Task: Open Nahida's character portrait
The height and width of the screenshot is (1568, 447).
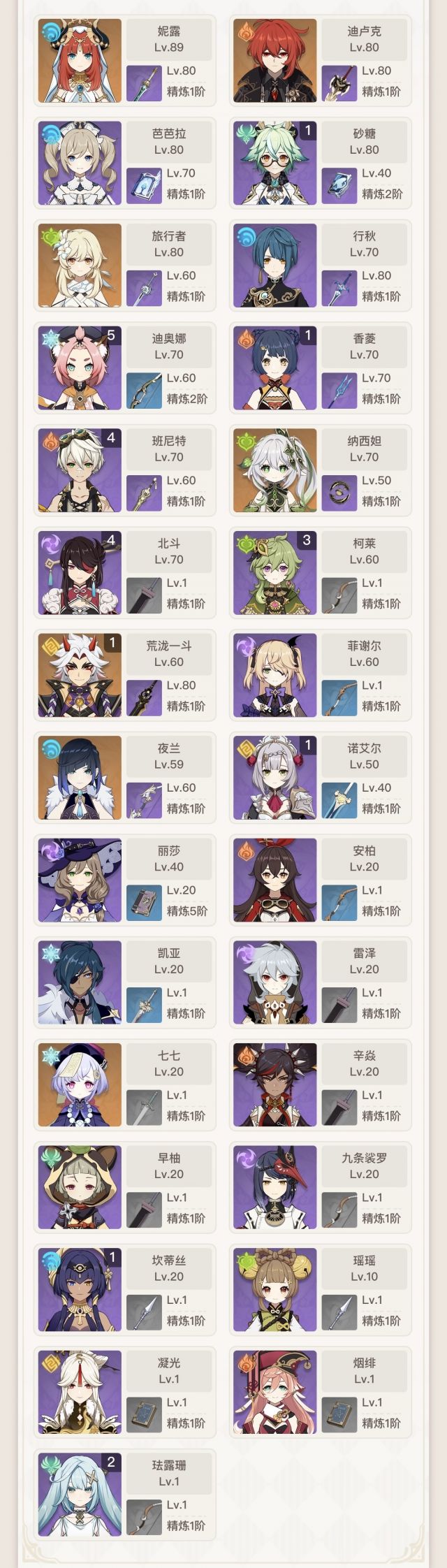Action: (275, 471)
